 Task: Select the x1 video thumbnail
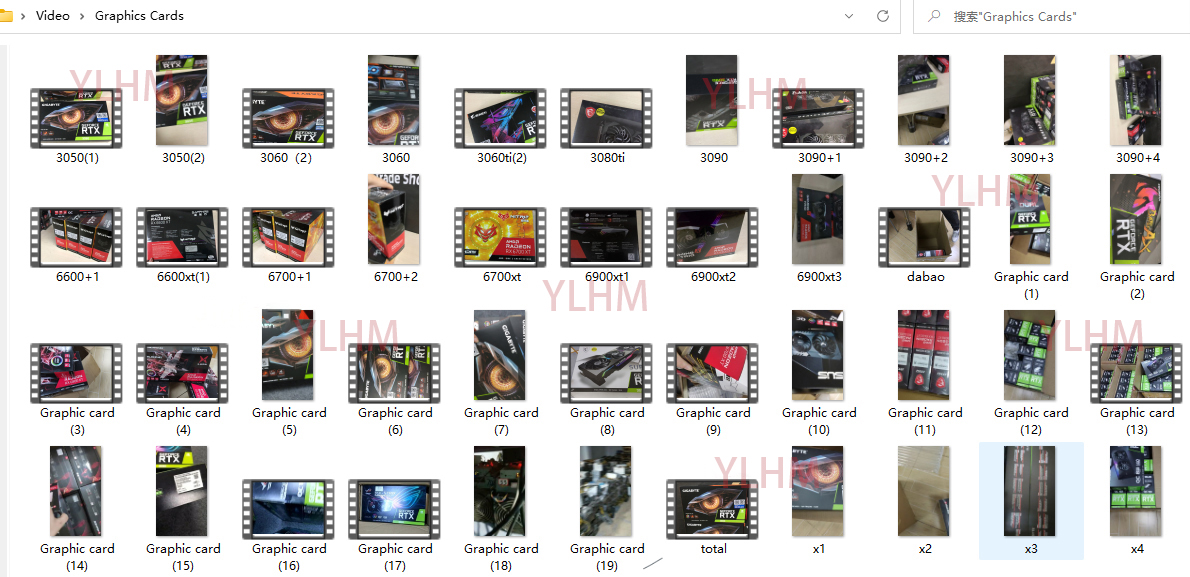[x=817, y=491]
